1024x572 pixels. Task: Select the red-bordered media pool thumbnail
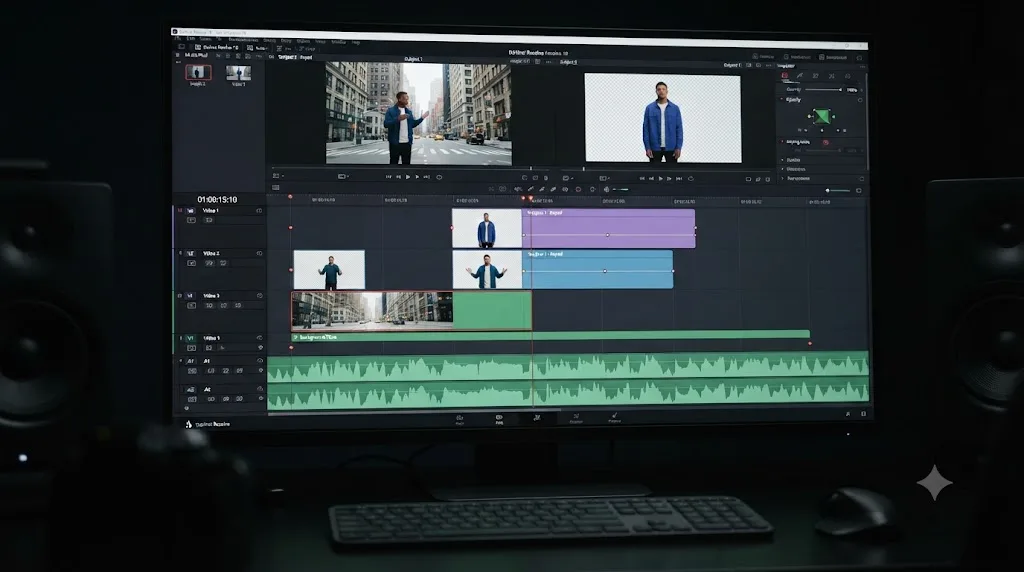(x=198, y=72)
